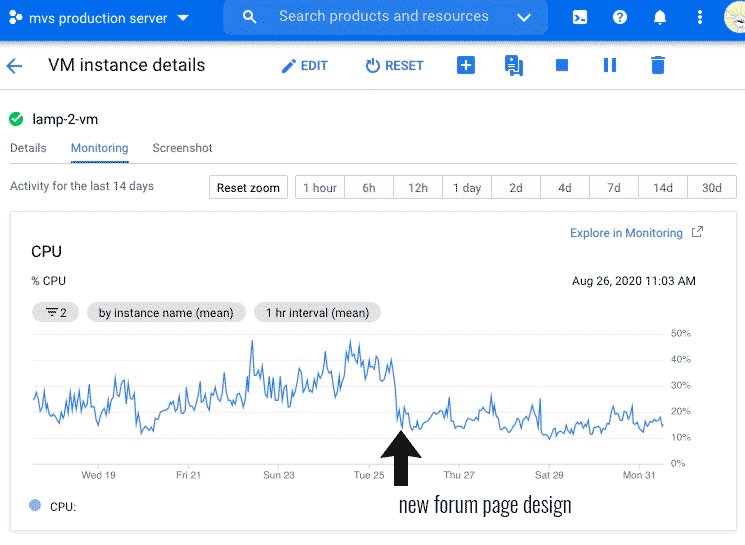Click the external link icon beside Explore in Monitoring

[697, 232]
